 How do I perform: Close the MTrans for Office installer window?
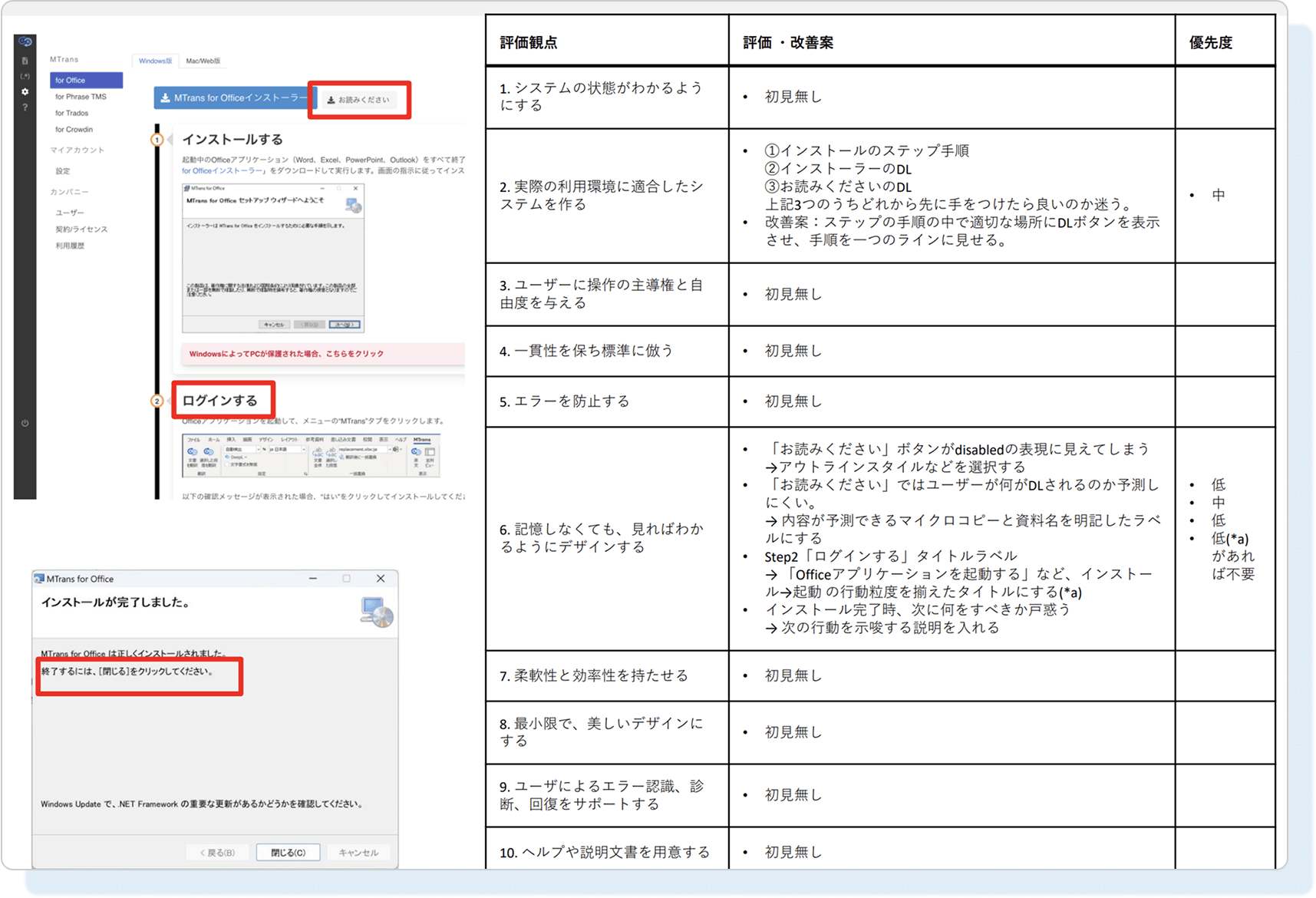pyautogui.click(x=380, y=579)
